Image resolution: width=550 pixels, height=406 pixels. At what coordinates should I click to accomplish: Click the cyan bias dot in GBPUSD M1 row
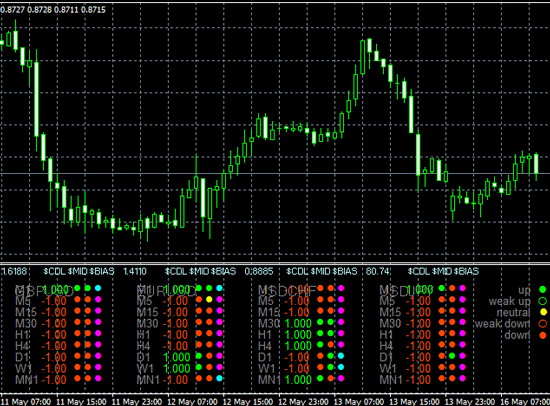98,288
